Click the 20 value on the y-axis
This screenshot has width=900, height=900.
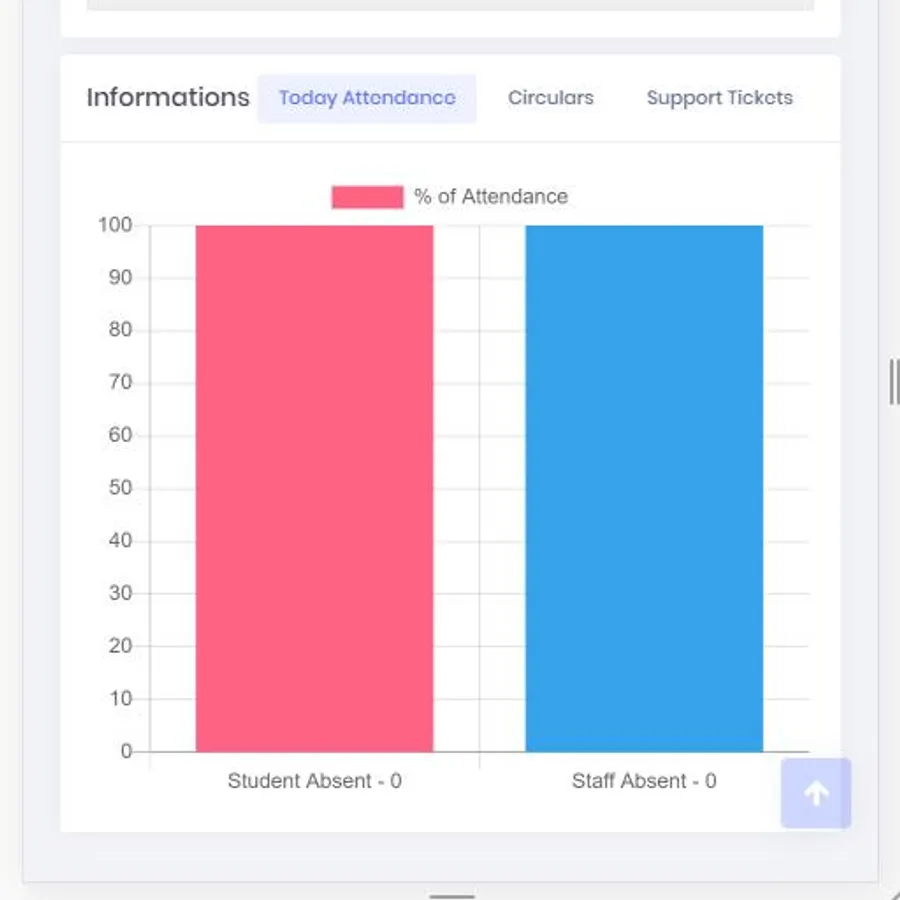(x=120, y=646)
